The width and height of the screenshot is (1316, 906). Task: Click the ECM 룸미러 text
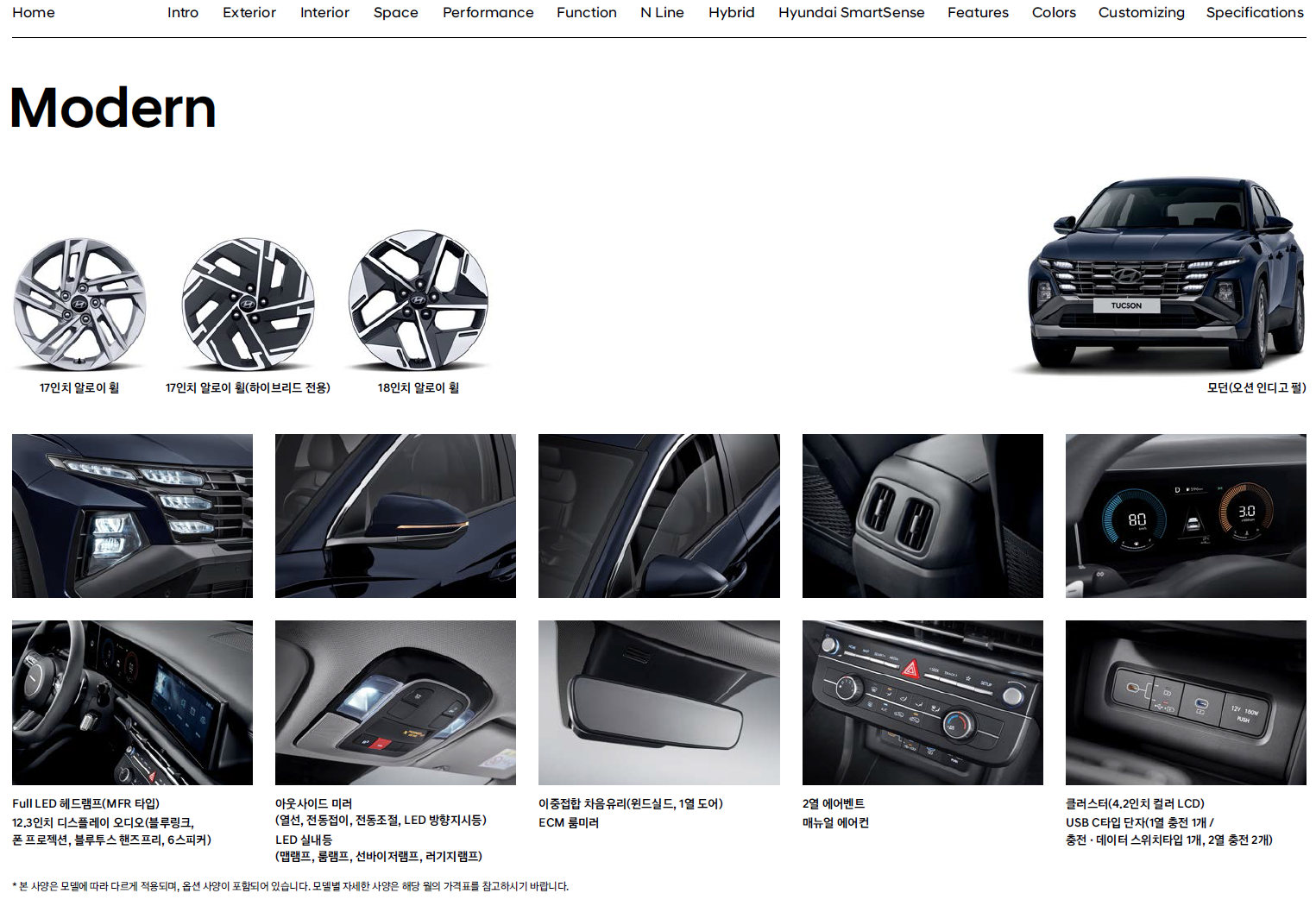[569, 823]
